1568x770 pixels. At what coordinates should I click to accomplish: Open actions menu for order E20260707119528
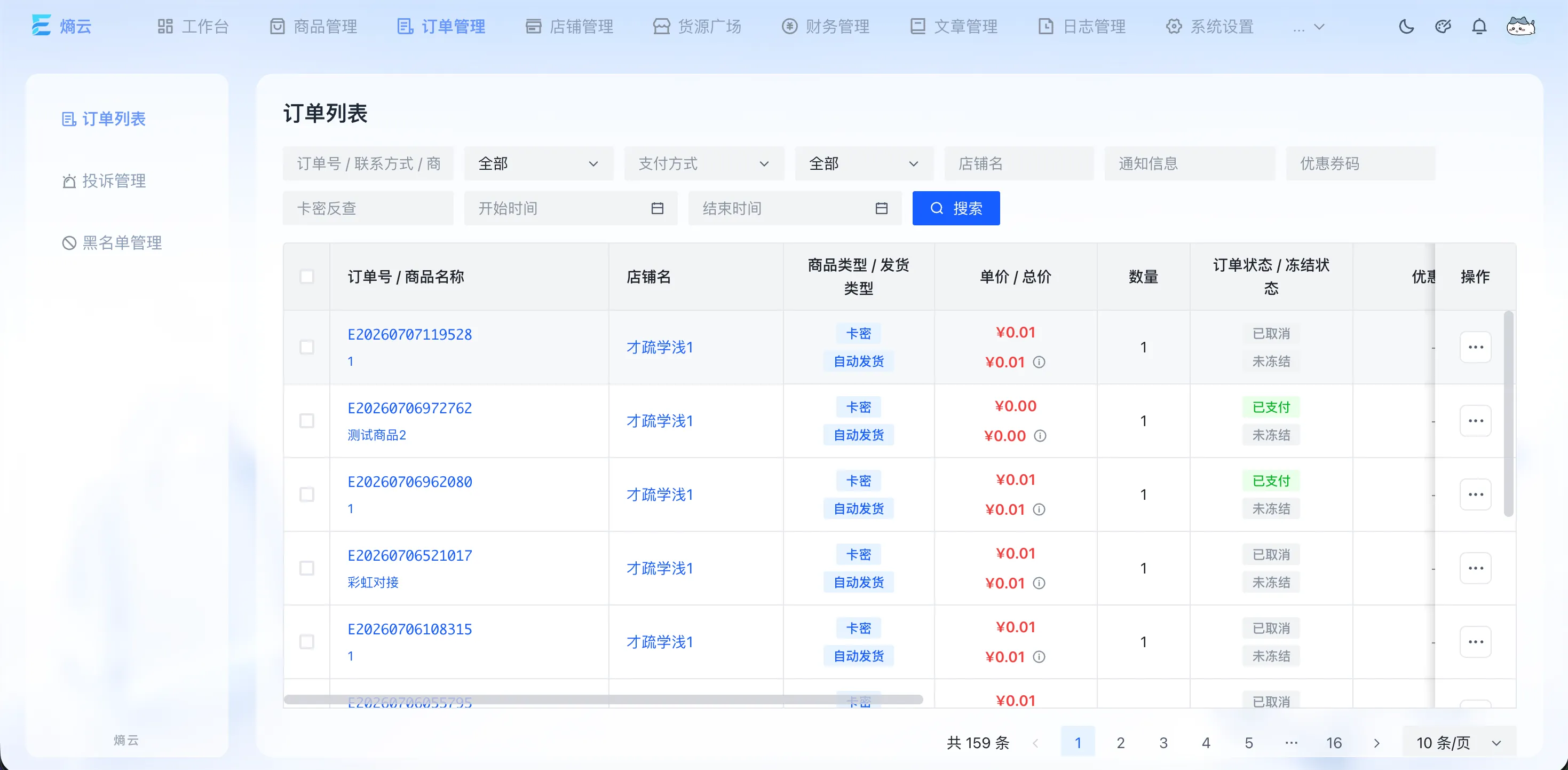pos(1476,347)
